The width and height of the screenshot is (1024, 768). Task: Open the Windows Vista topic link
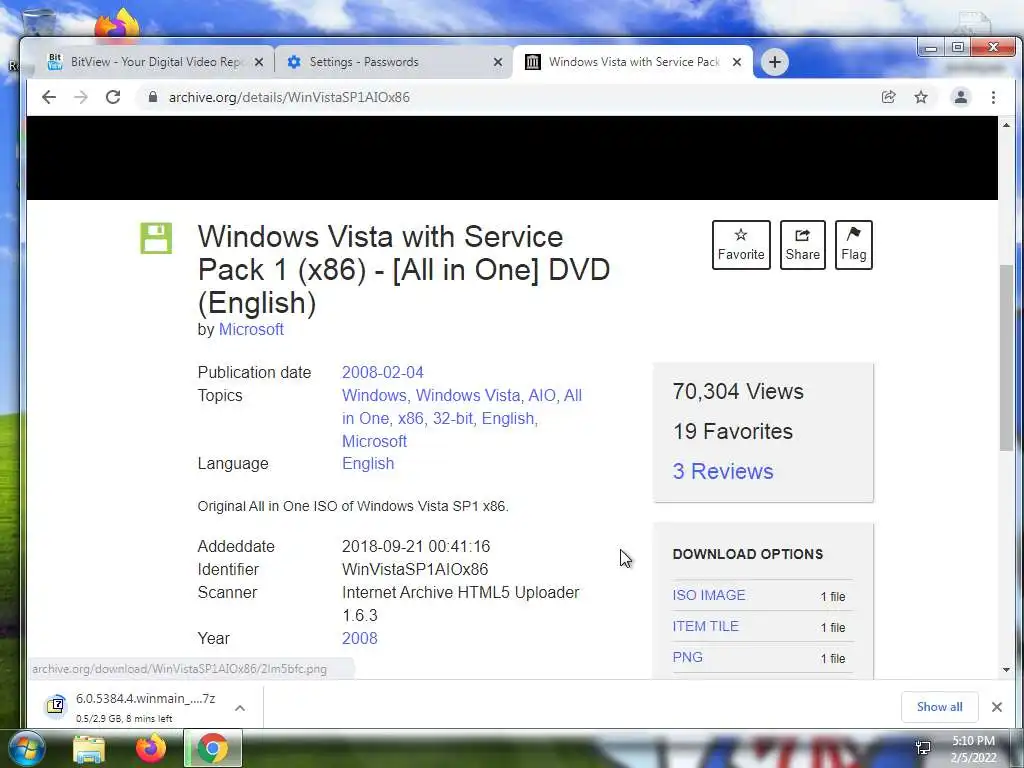tap(469, 395)
